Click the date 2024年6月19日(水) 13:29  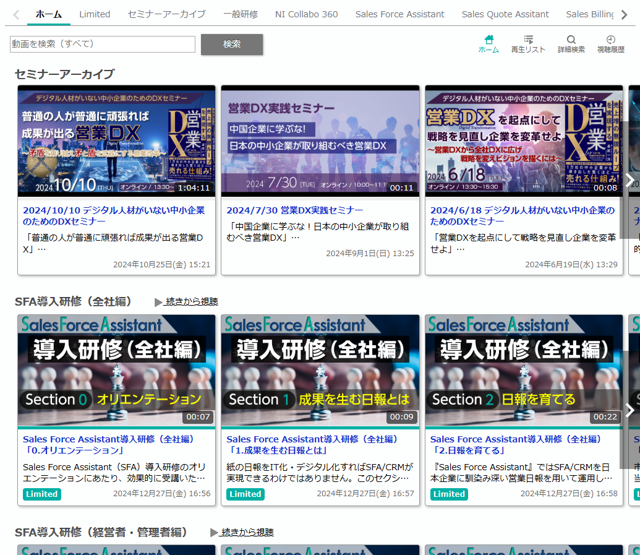pyautogui.click(x=571, y=264)
